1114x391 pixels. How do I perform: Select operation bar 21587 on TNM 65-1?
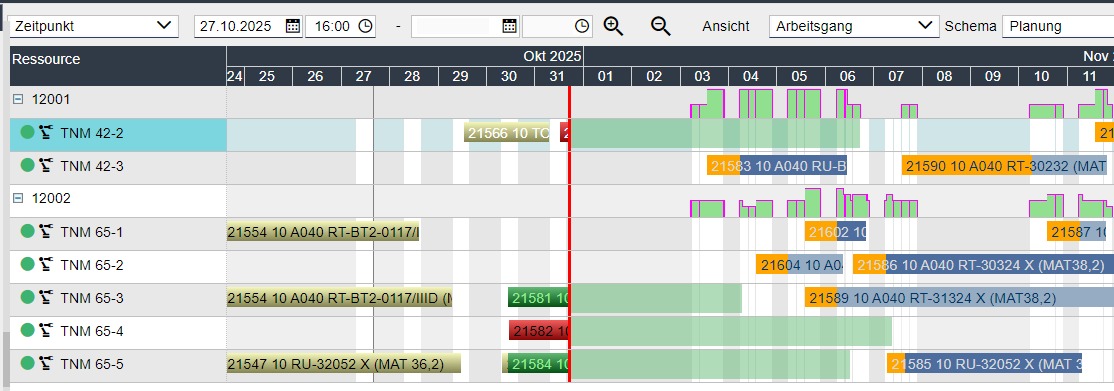(1076, 232)
